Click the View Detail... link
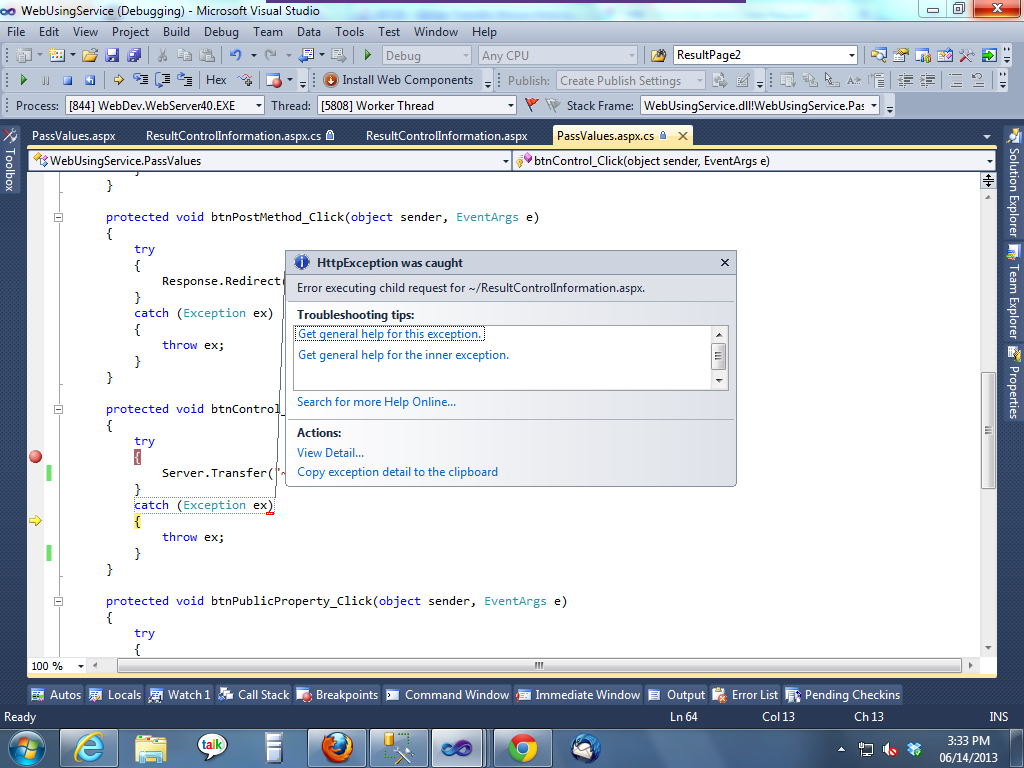This screenshot has width=1024, height=768. tap(330, 453)
